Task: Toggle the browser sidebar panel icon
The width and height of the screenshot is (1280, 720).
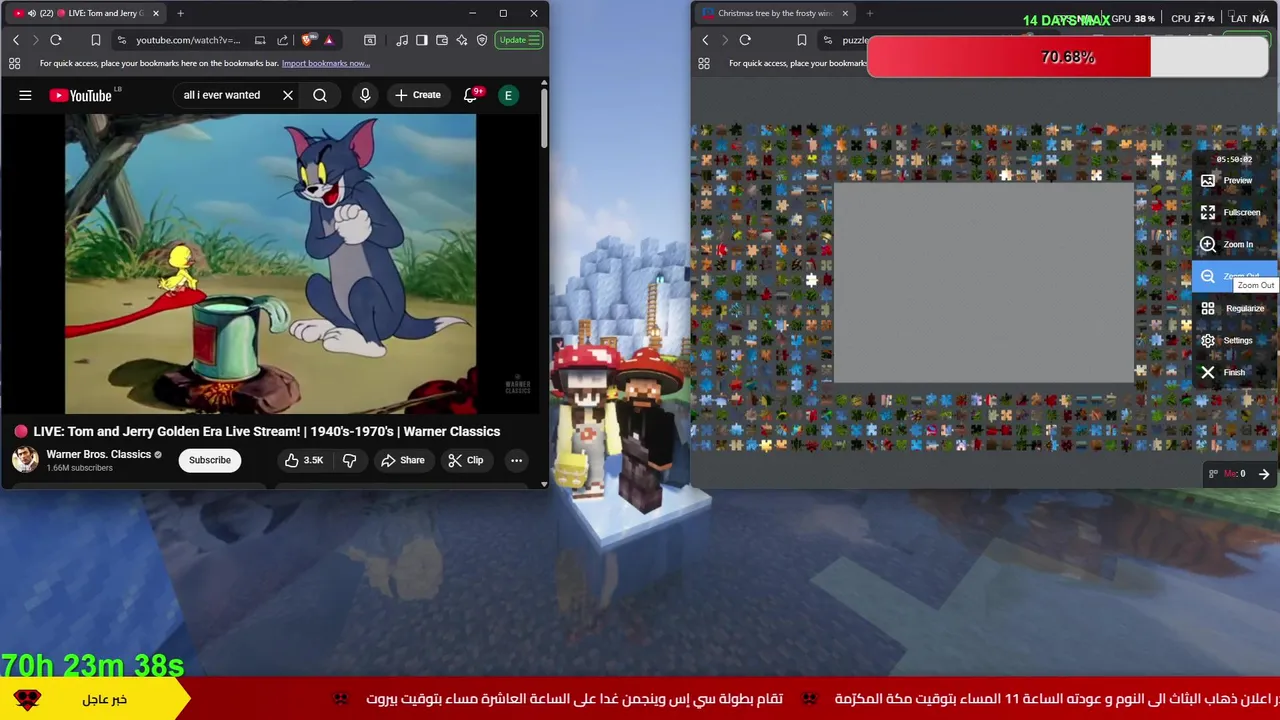Action: pyautogui.click(x=422, y=40)
